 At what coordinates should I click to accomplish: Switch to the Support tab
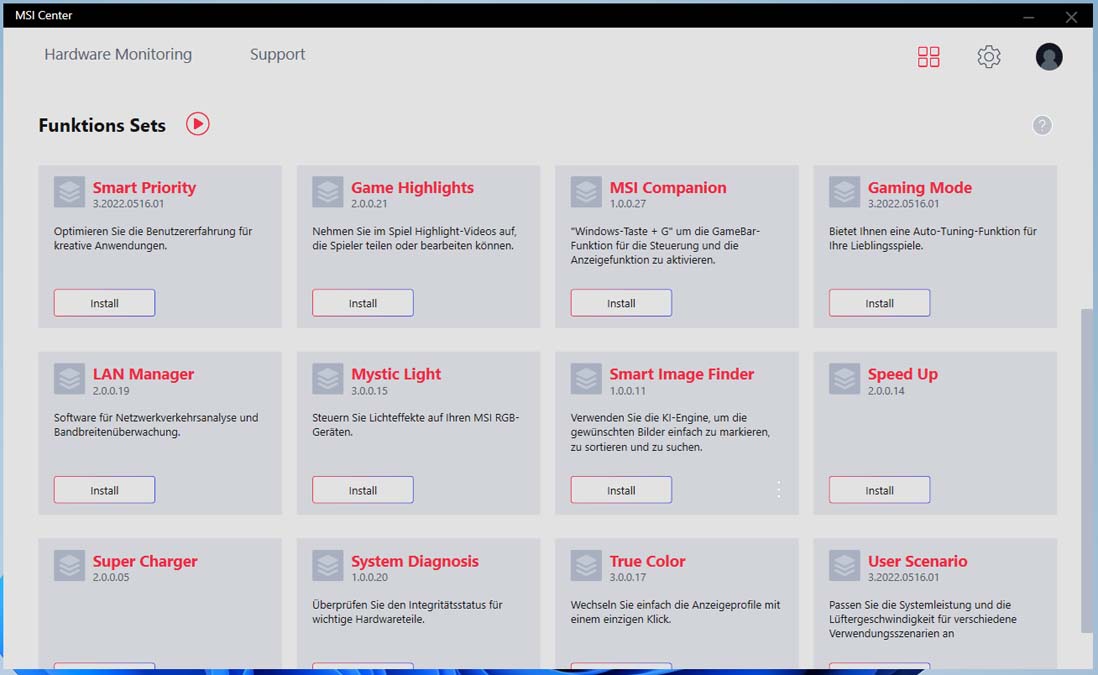tap(277, 55)
